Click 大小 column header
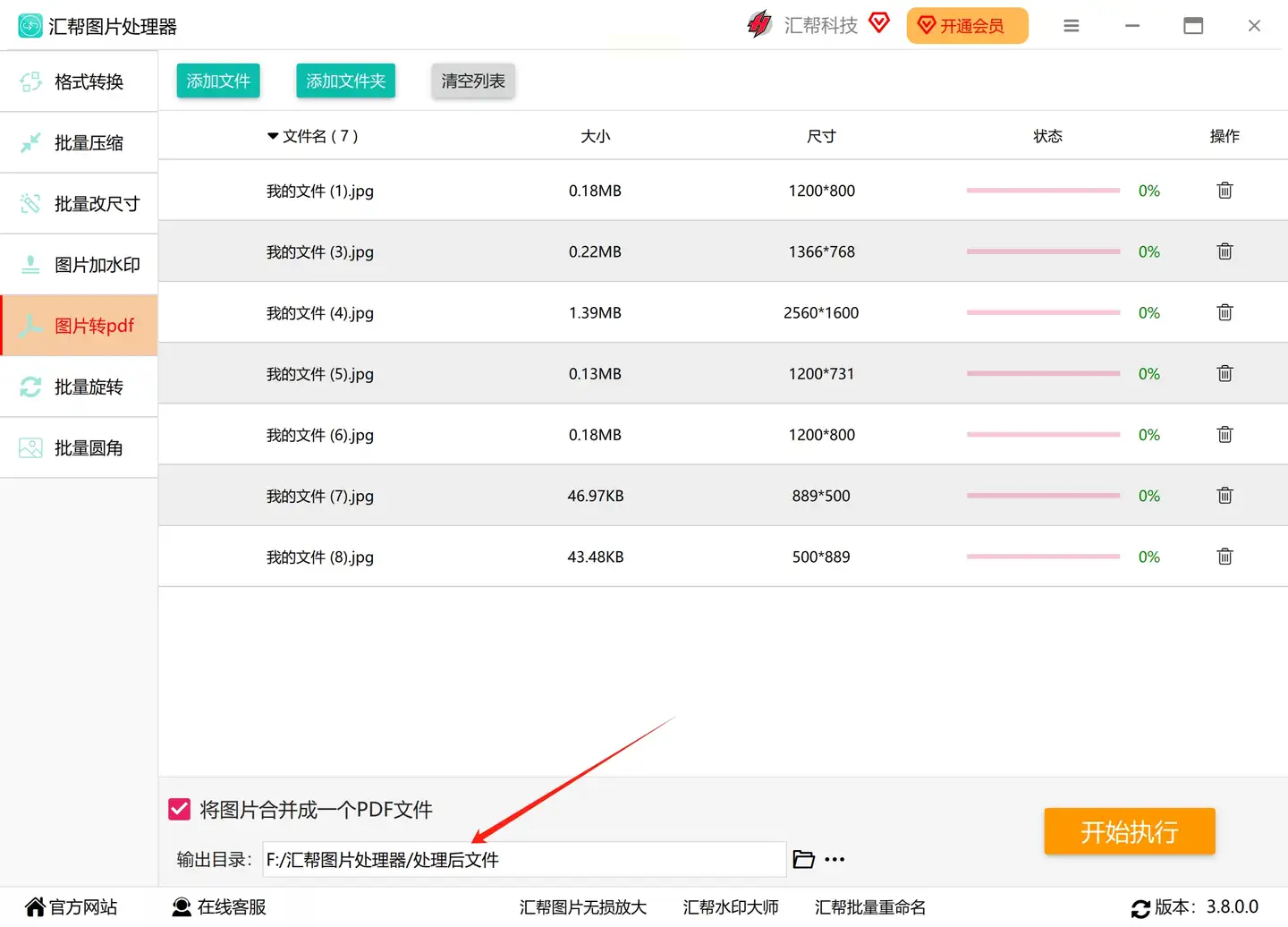 click(595, 136)
